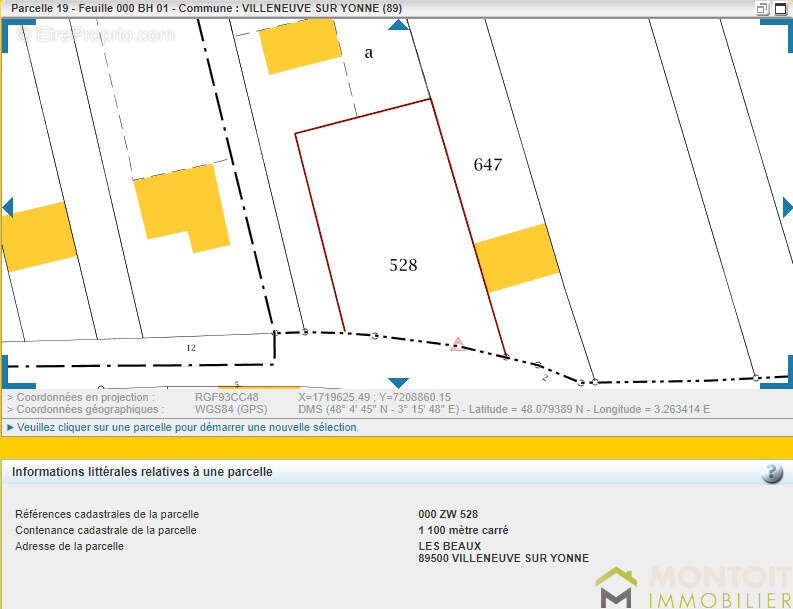The height and width of the screenshot is (609, 793).
Task: Click the red triangle marker on boundary
Action: tap(458, 344)
